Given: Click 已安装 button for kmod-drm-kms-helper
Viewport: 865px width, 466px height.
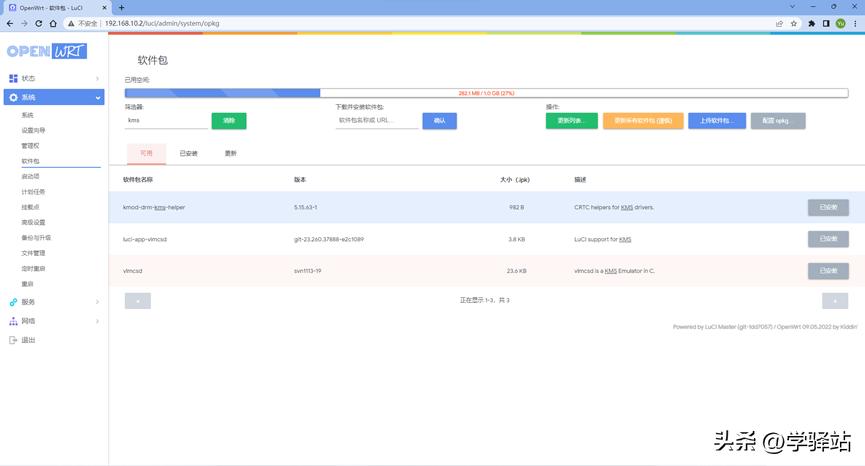Looking at the screenshot, I should pos(828,207).
